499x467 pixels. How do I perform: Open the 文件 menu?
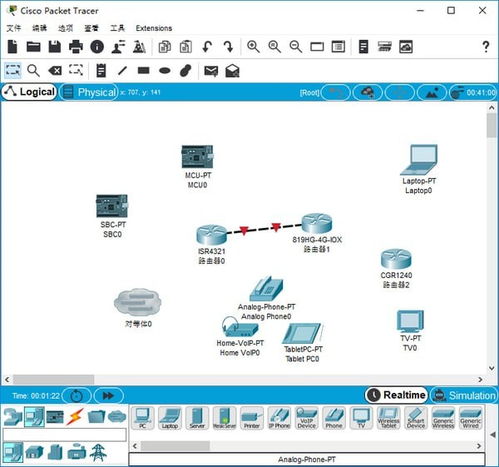14,28
